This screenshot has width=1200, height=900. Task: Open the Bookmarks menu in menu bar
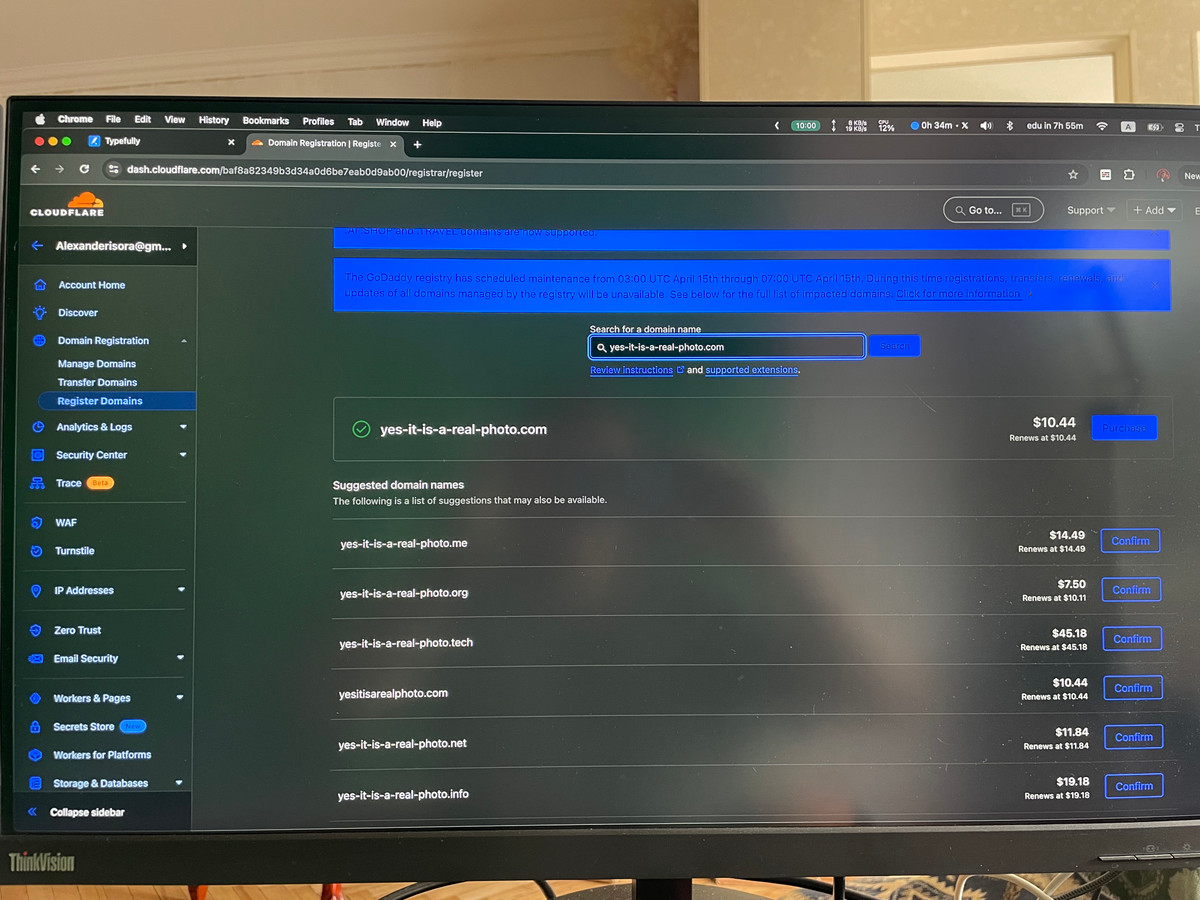[x=265, y=121]
